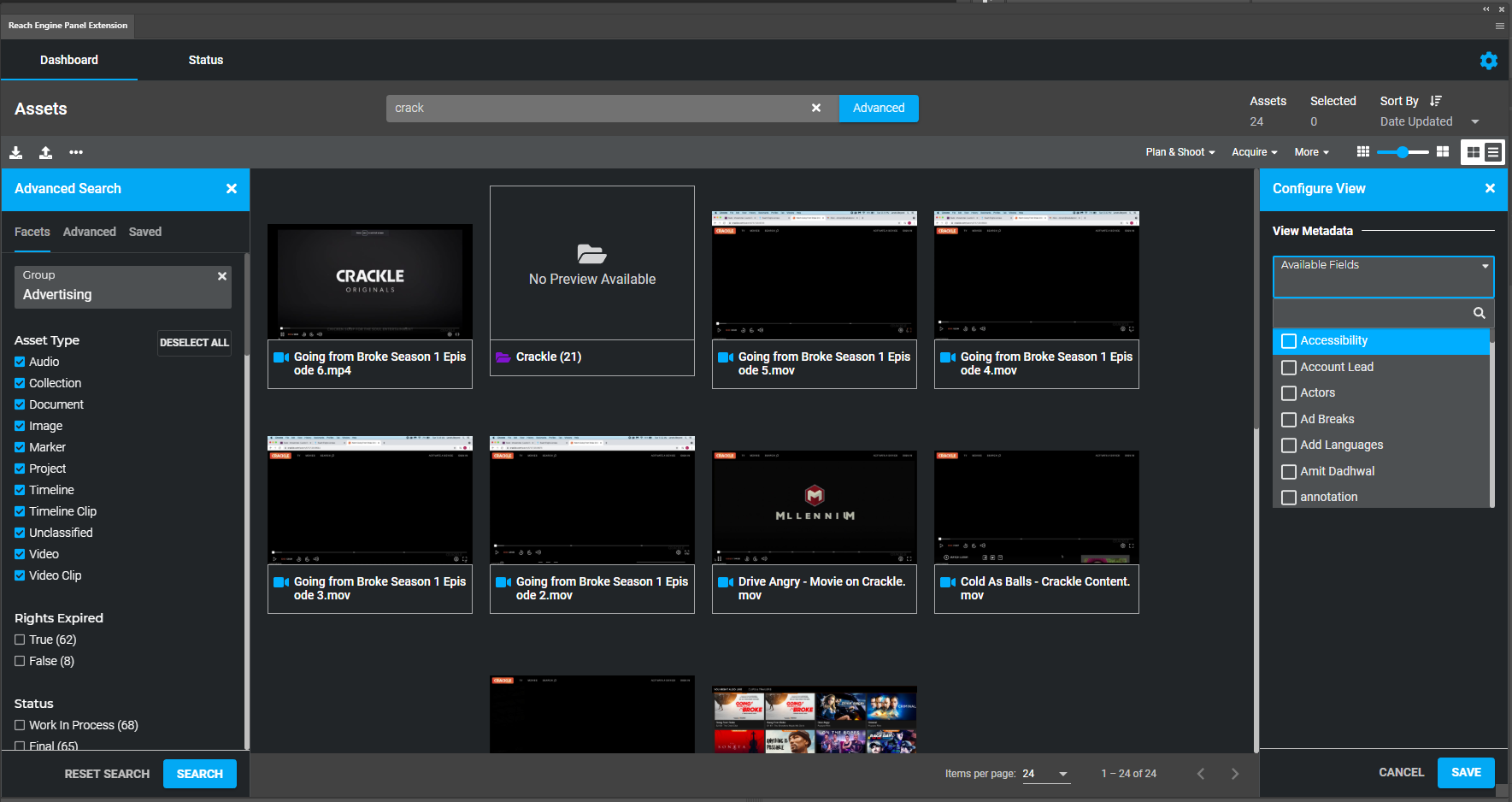Screen dimensions: 1512x802
Task: Uncheck the Document asset type
Action: pyautogui.click(x=20, y=404)
